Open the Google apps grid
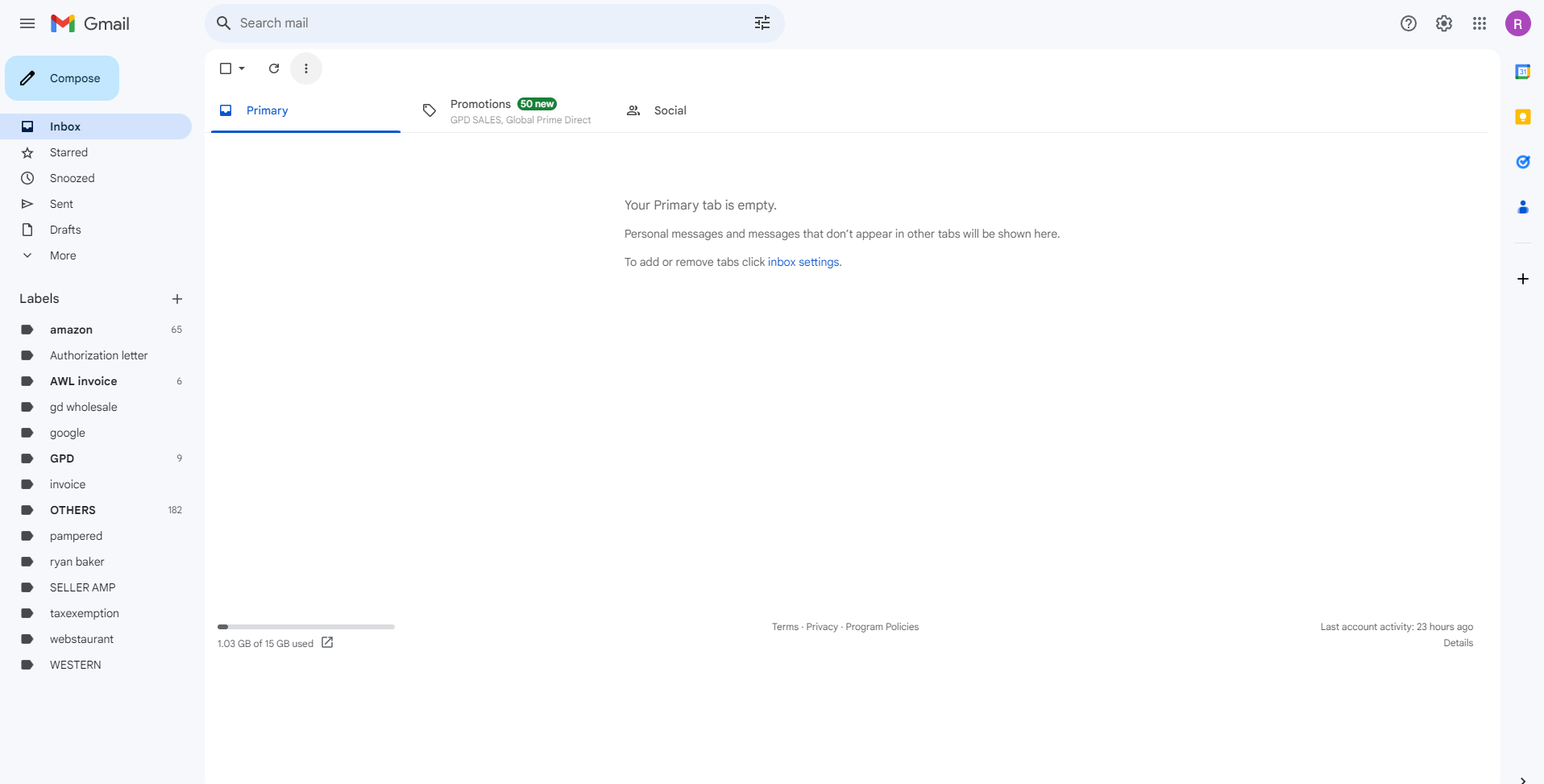This screenshot has height=784, width=1544. (x=1480, y=23)
